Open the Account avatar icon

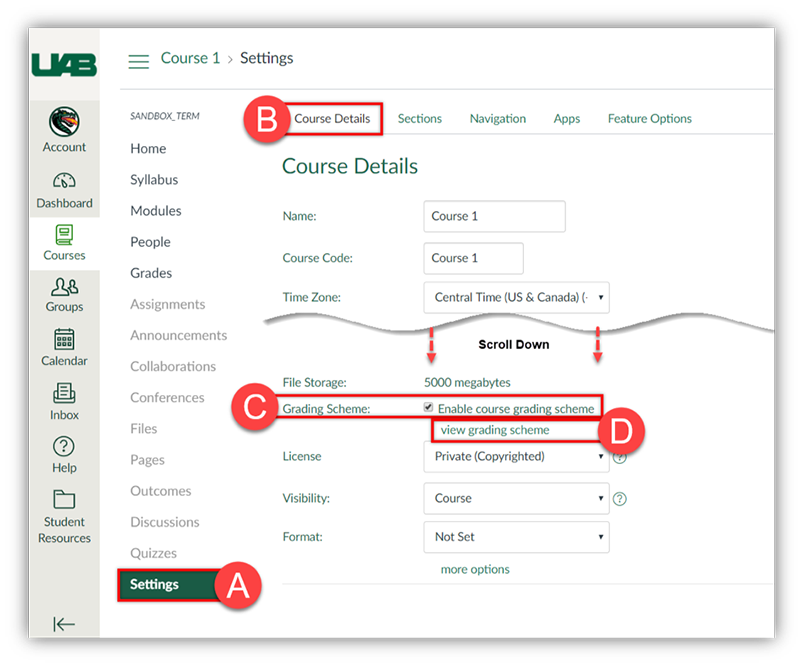(64, 122)
